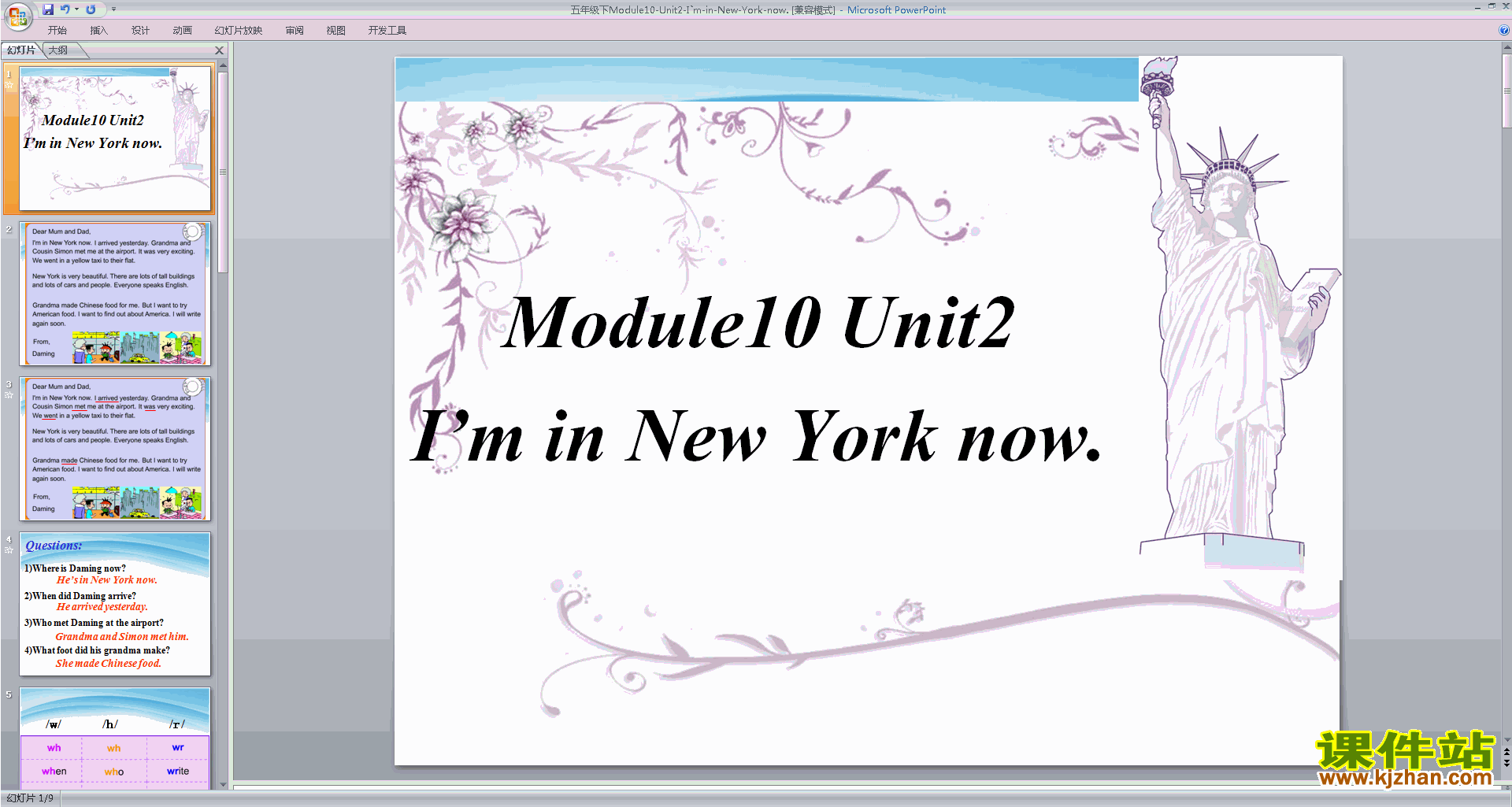The height and width of the screenshot is (807, 1512).
Task: Close the PowerPoint window
Action: 1506,6
